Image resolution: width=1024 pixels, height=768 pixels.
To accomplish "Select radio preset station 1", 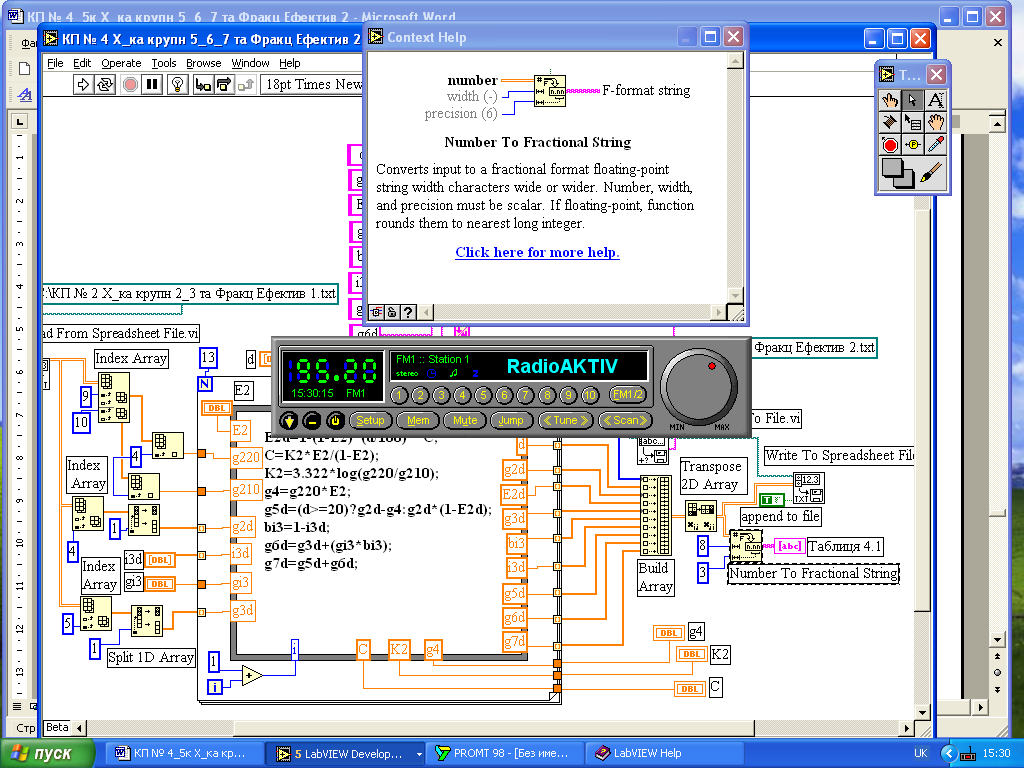I will coord(399,395).
